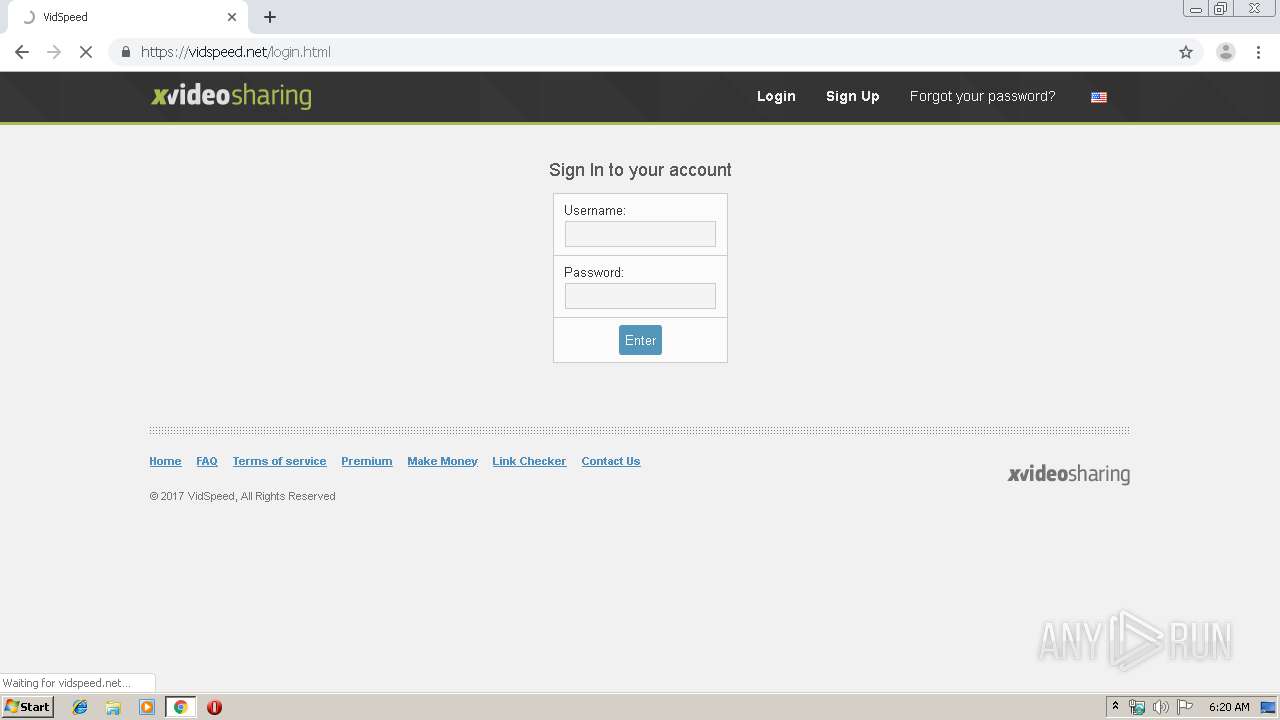Image resolution: width=1280 pixels, height=720 pixels.
Task: Open the Action Center flag icon
Action: 1185,707
